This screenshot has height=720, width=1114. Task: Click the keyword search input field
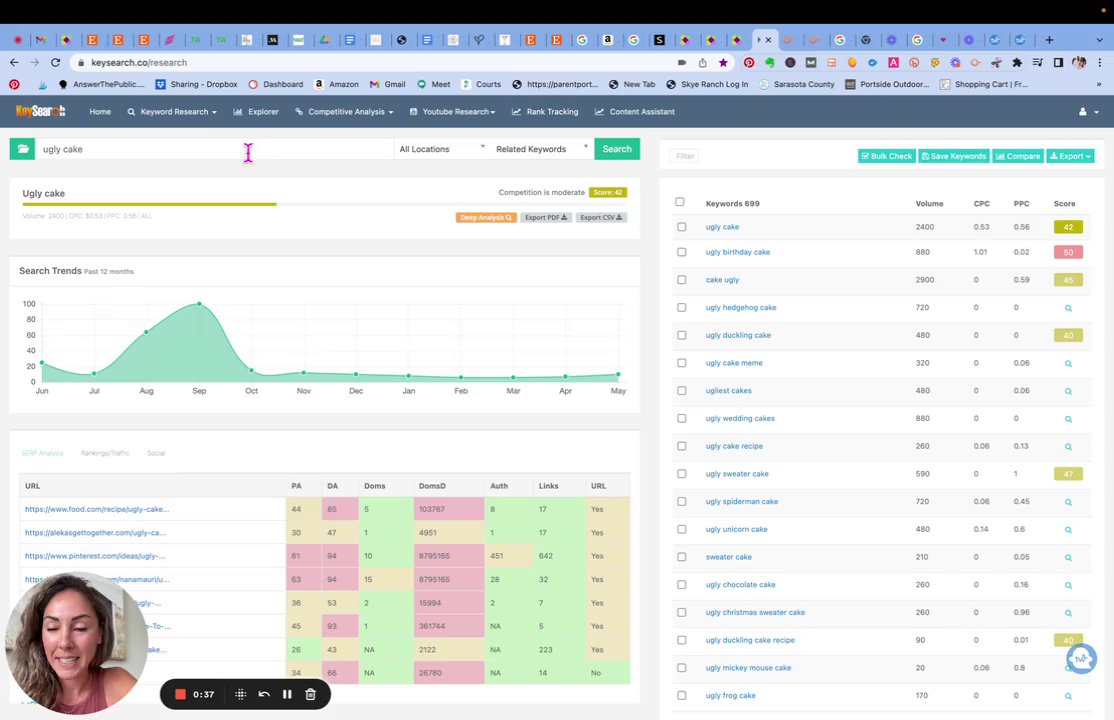point(215,149)
